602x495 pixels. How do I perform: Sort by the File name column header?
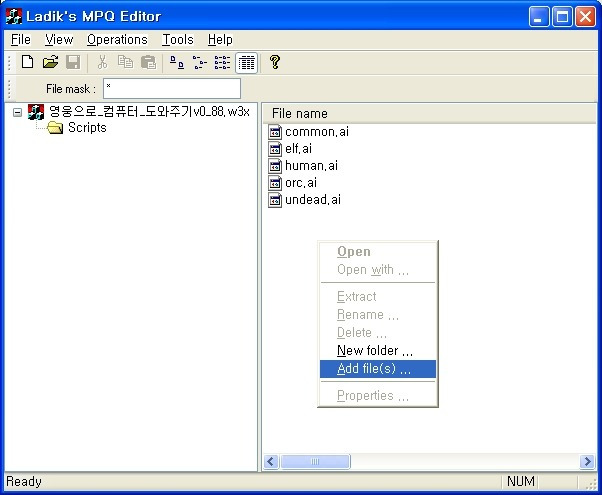coord(429,113)
